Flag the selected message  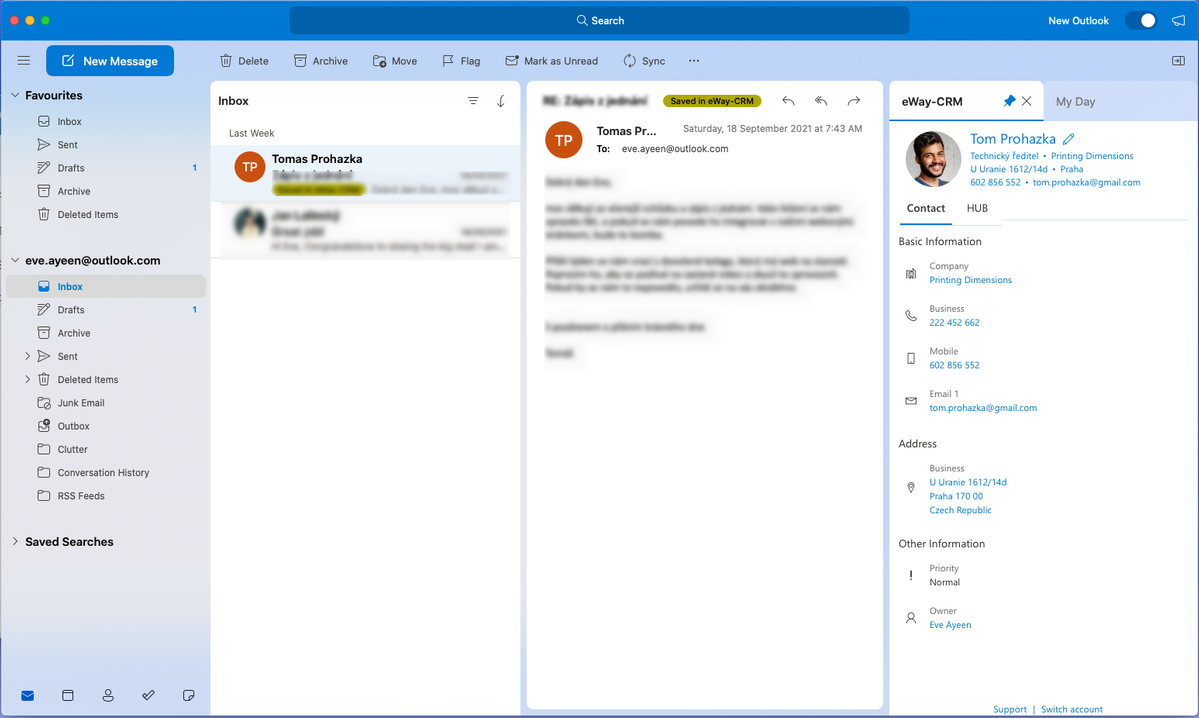coord(461,61)
